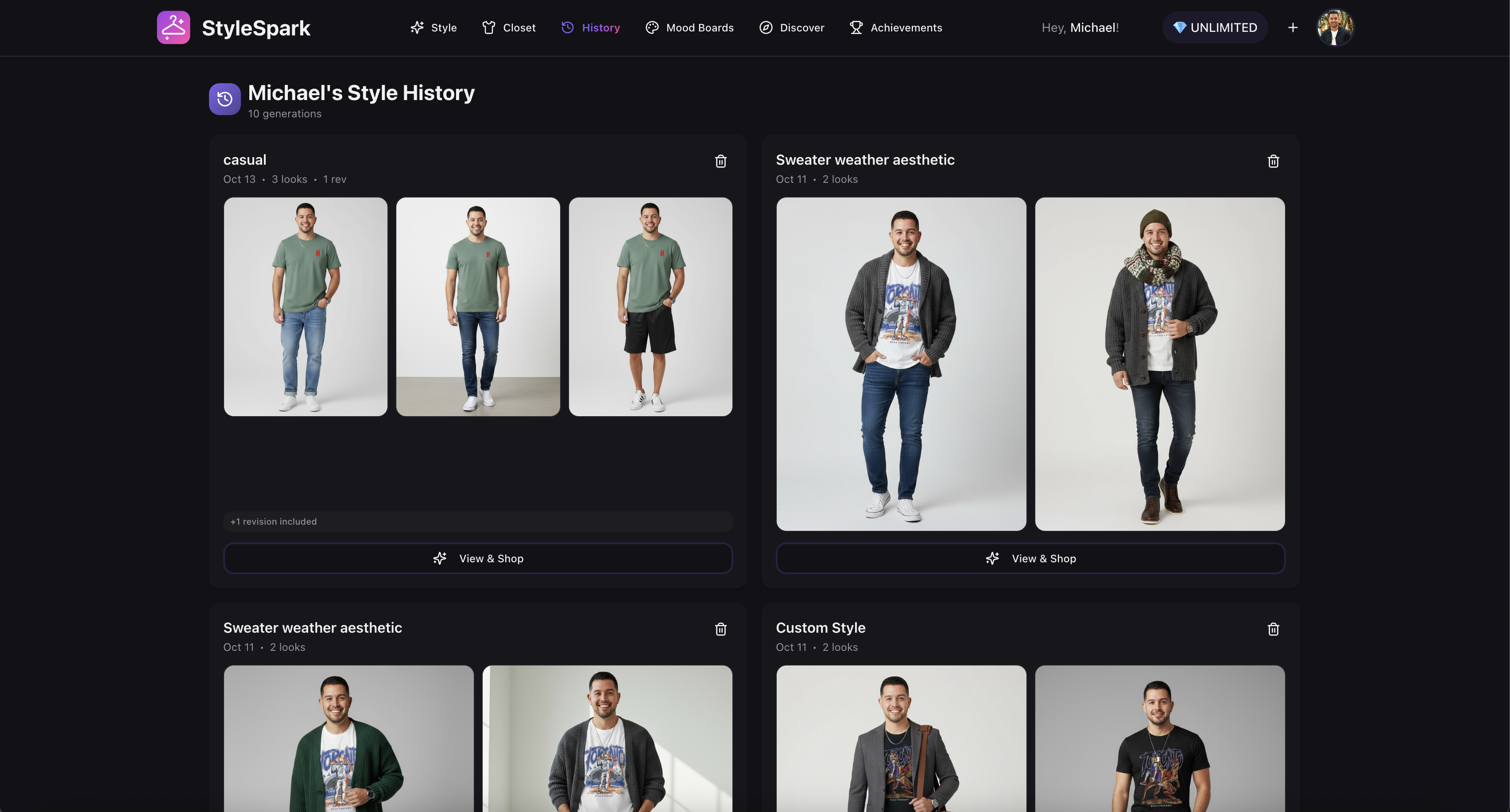Click View & Shop for the casual looks
Image resolution: width=1510 pixels, height=812 pixels.
(x=477, y=558)
